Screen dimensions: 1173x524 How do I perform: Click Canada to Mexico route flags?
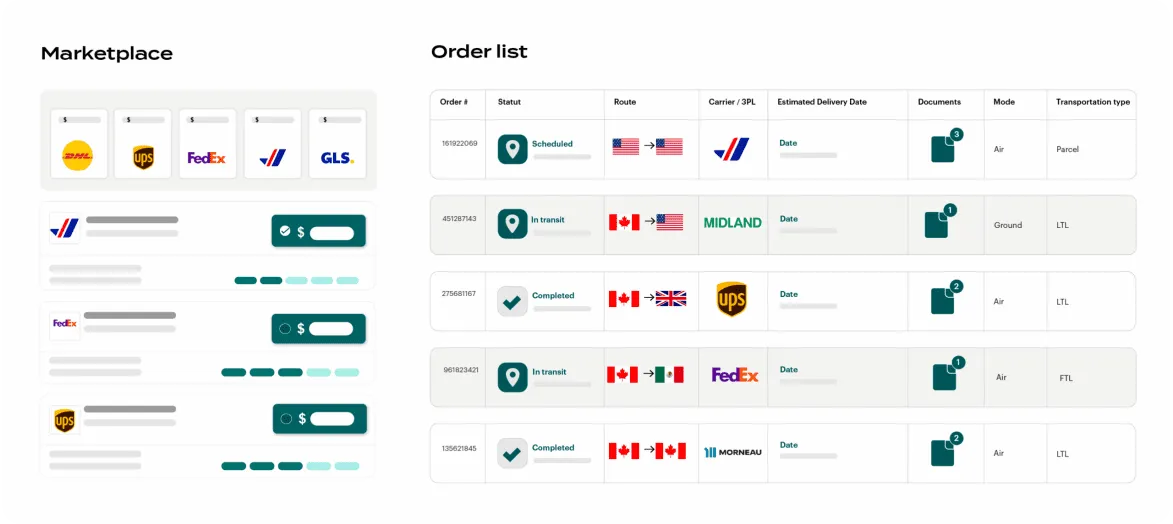[645, 375]
